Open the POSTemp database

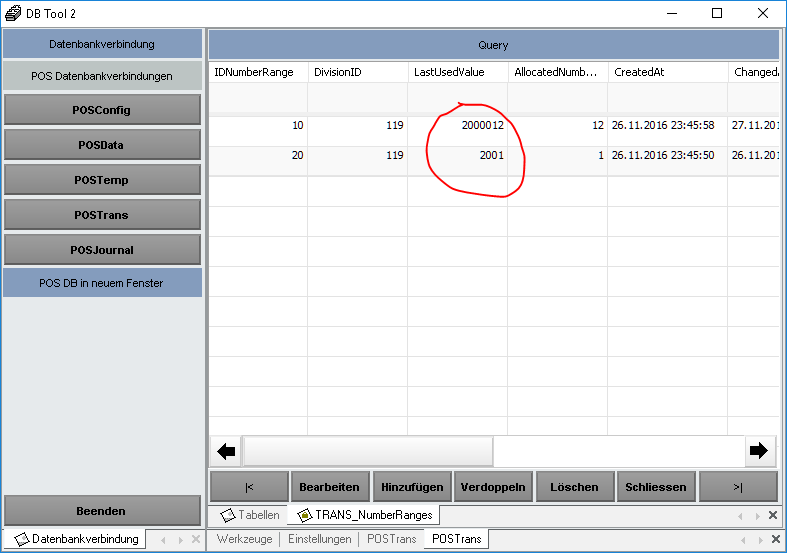(x=102, y=180)
